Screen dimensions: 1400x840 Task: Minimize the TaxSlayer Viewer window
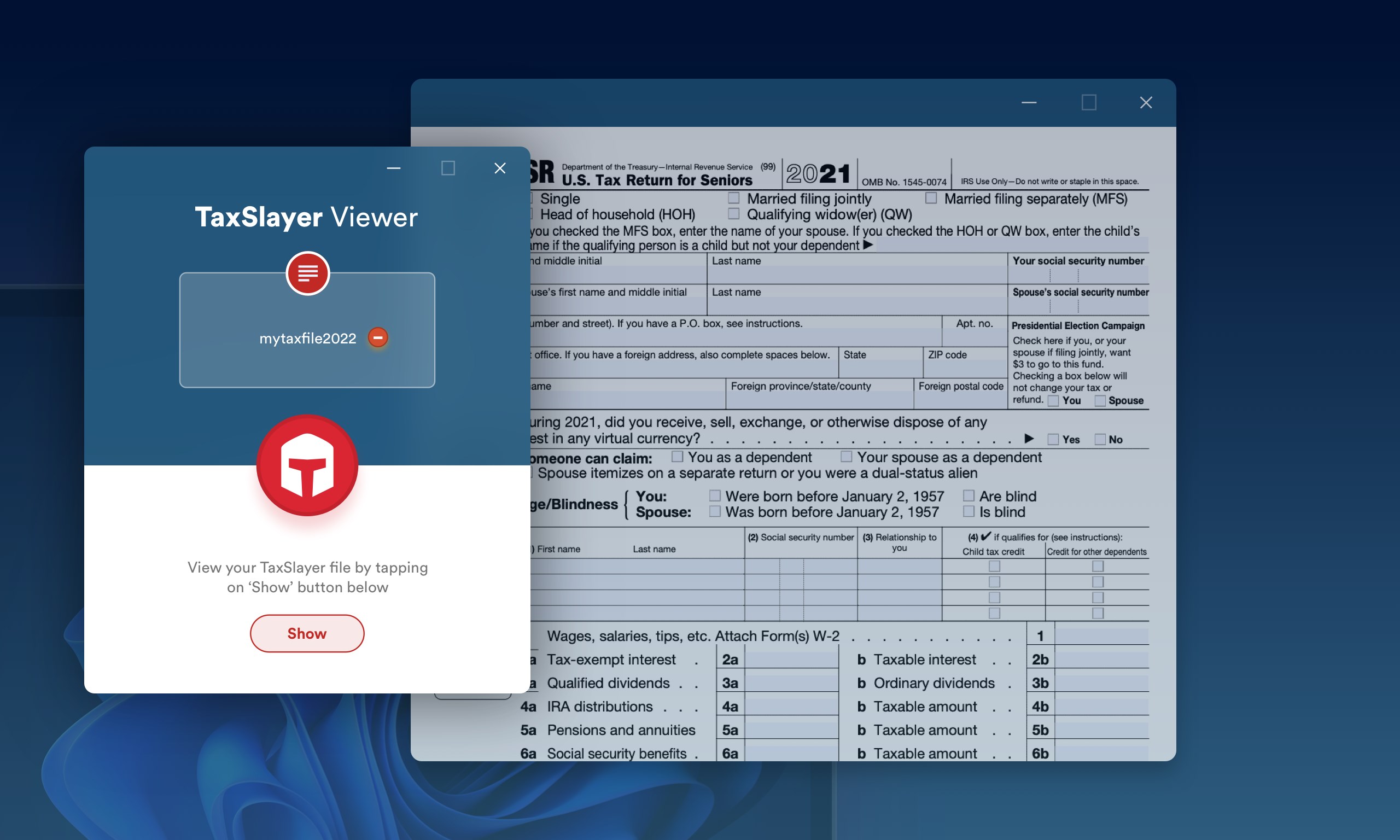[x=394, y=168]
